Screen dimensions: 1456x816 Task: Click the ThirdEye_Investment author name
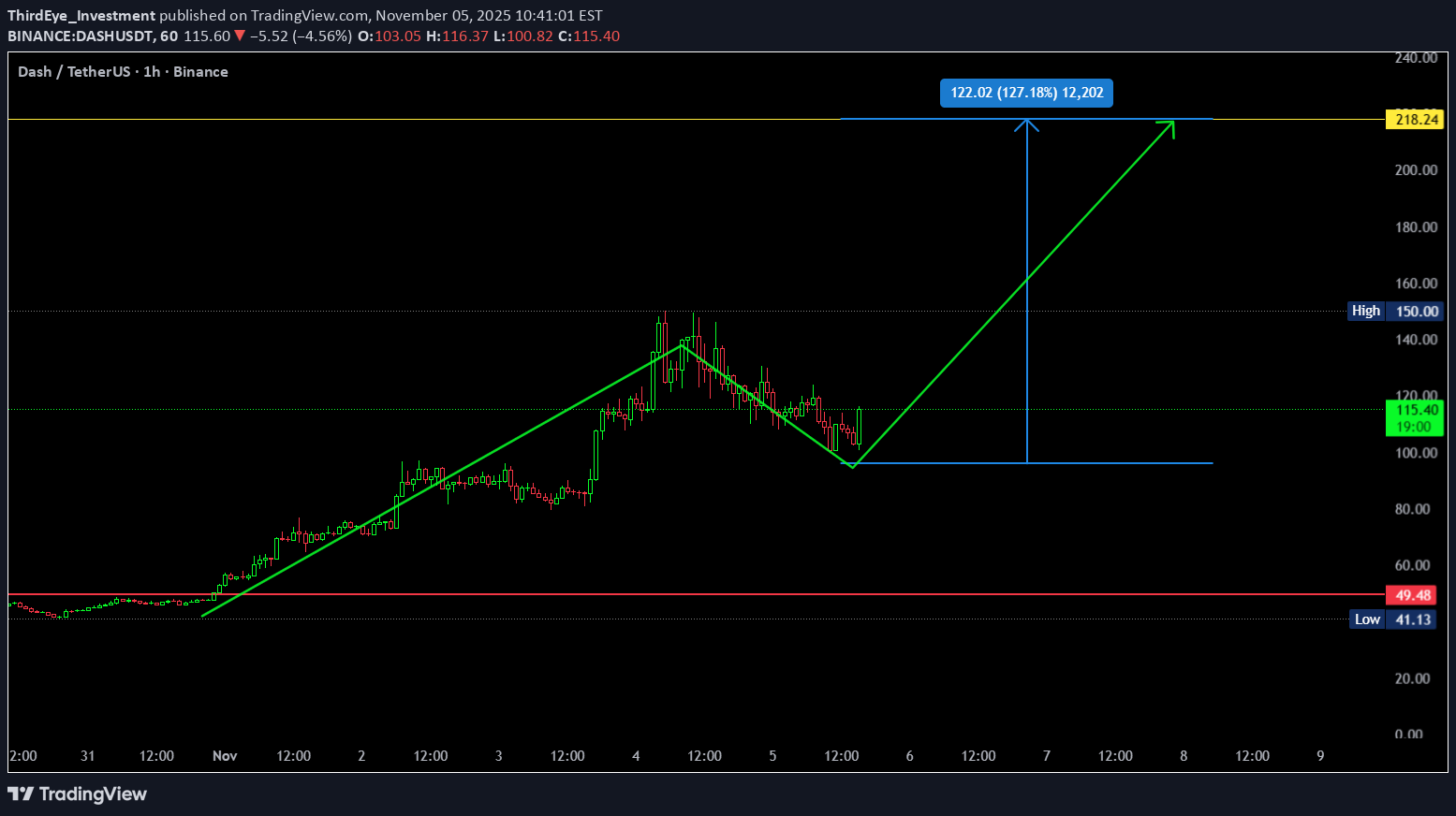pyautogui.click(x=81, y=16)
